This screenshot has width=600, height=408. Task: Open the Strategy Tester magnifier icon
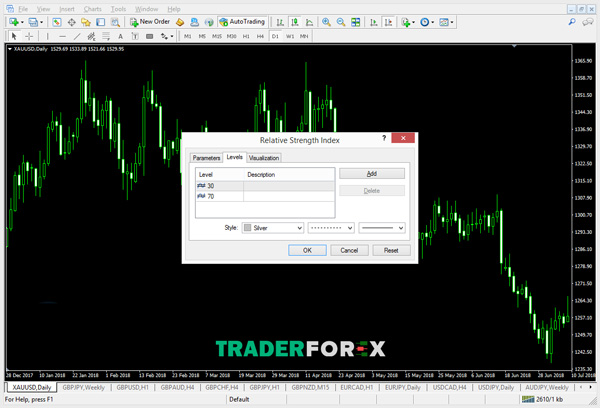pos(115,22)
